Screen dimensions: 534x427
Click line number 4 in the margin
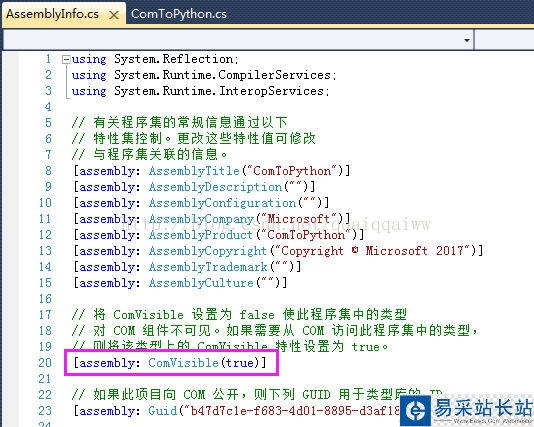pyautogui.click(x=48, y=107)
